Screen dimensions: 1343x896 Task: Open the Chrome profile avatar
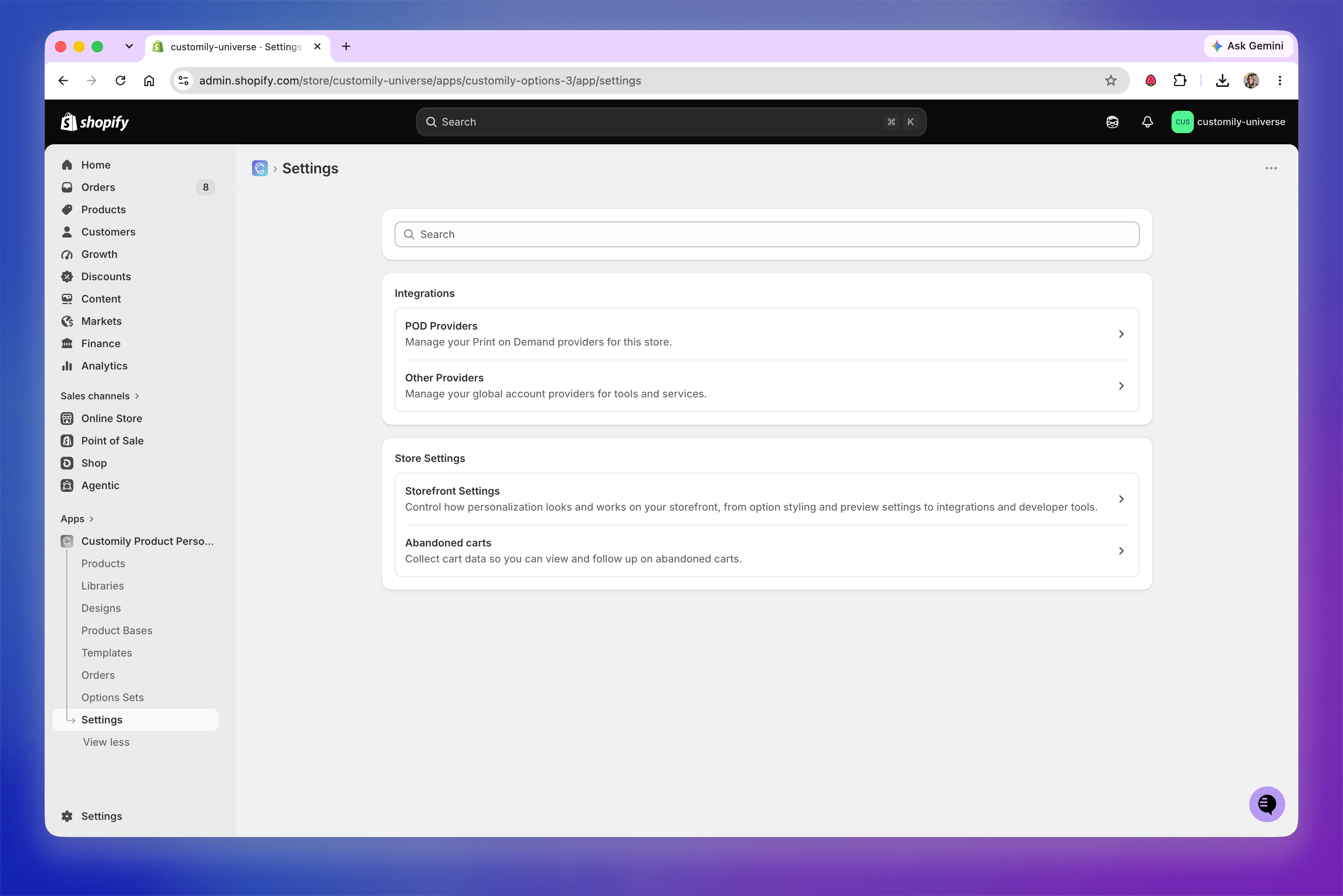1251,81
